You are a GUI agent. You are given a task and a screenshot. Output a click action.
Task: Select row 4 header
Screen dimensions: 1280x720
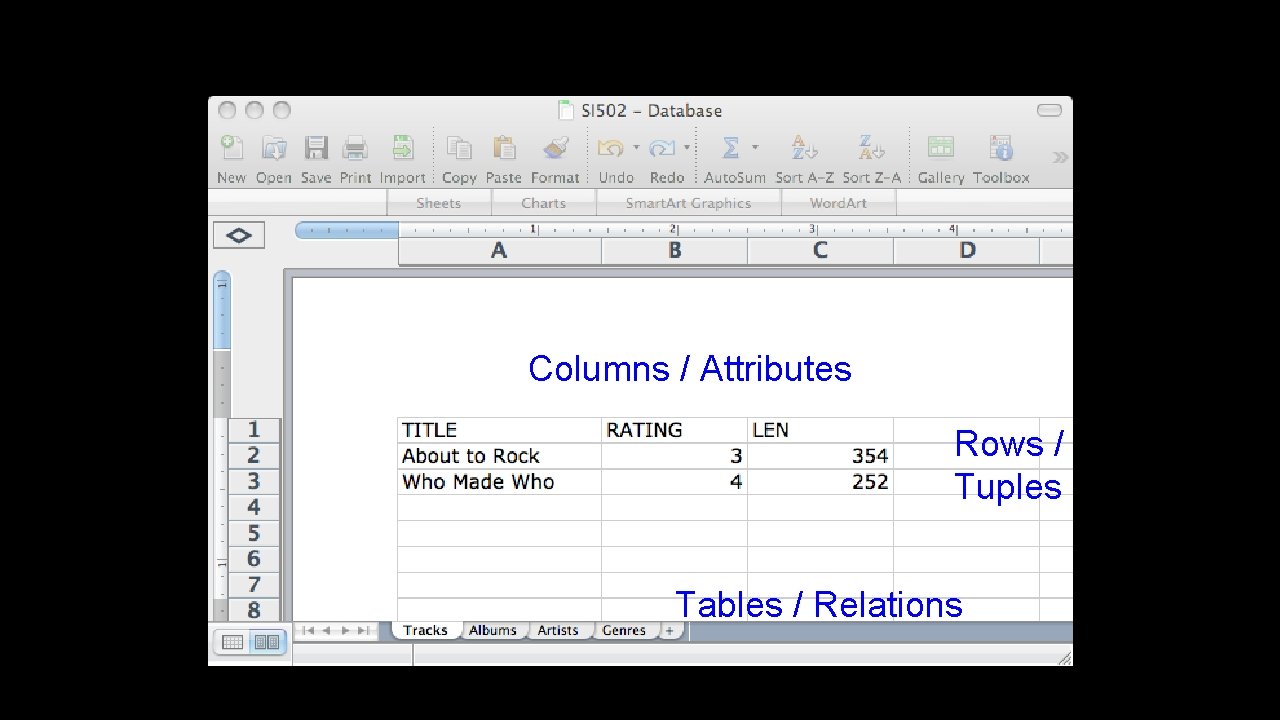coord(254,508)
